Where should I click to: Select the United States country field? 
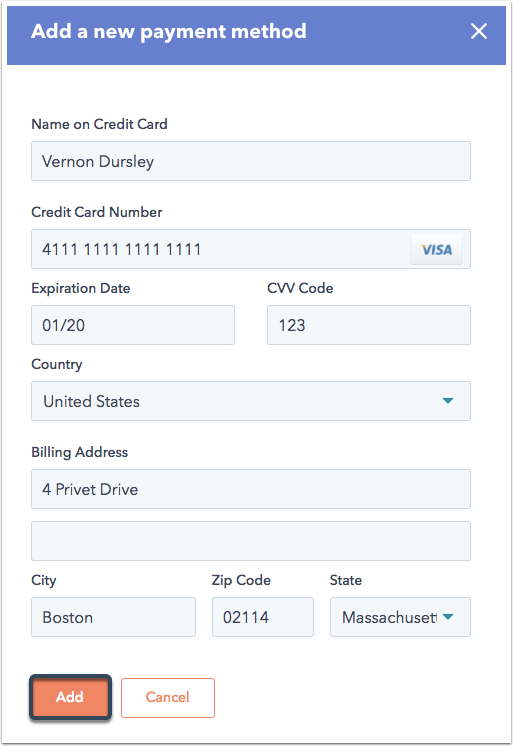251,401
